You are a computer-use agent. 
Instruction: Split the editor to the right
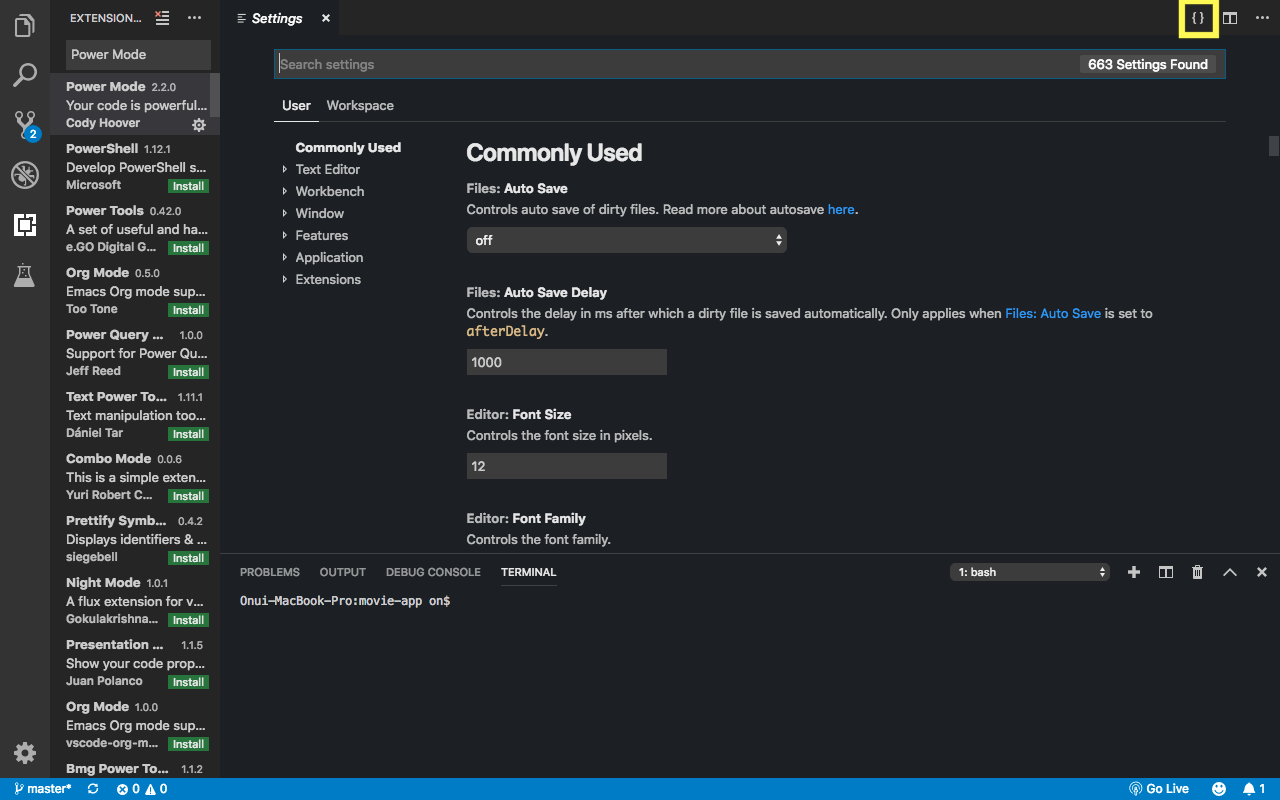pyautogui.click(x=1230, y=18)
